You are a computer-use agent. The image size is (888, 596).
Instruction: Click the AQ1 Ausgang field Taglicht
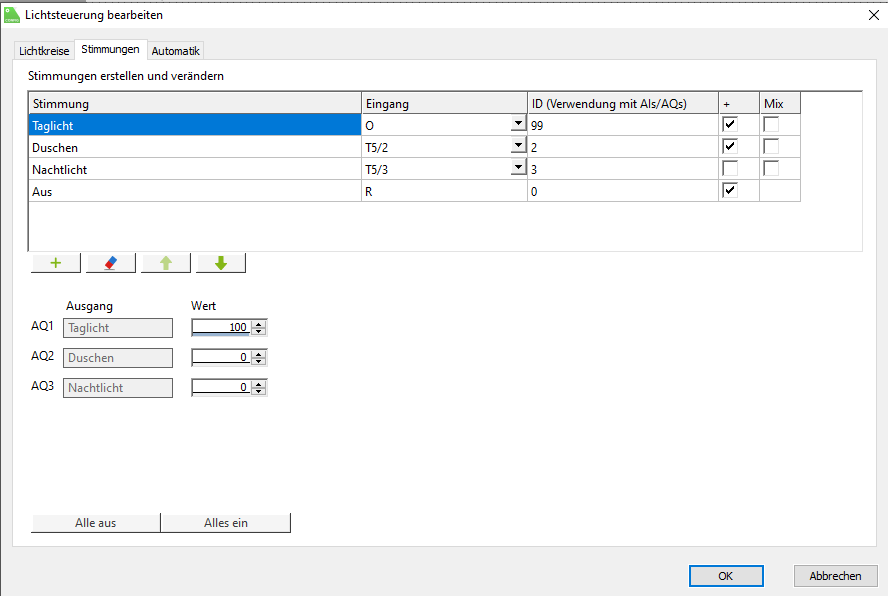(118, 328)
